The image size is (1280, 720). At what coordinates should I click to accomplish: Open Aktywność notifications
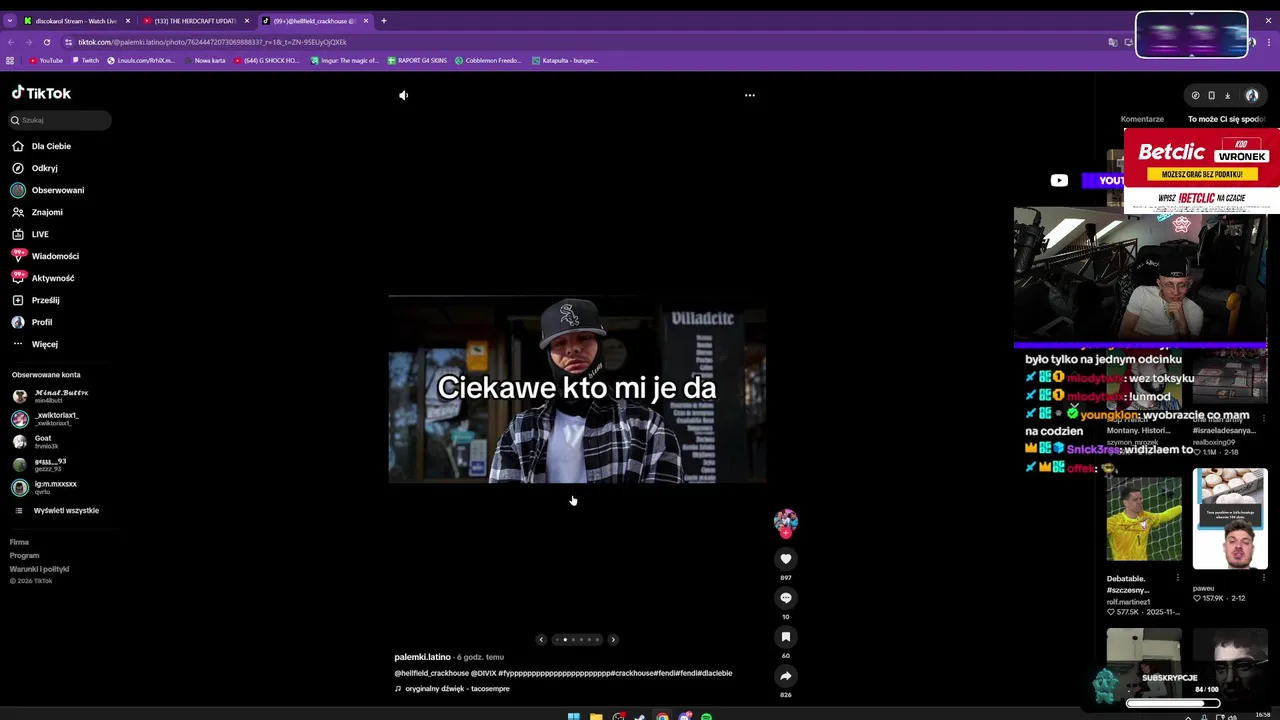(53, 278)
